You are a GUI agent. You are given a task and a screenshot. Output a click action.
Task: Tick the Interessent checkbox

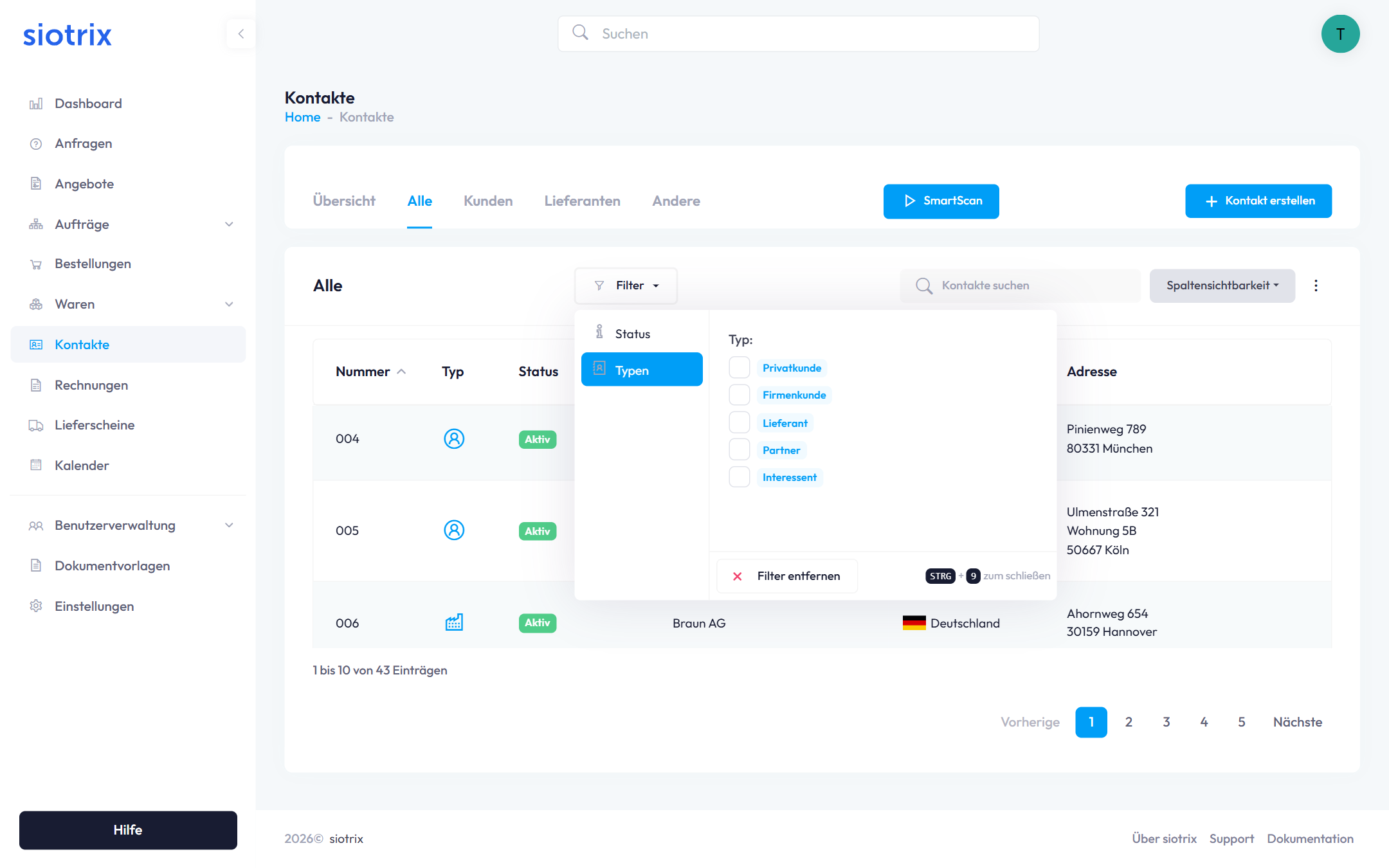(739, 477)
